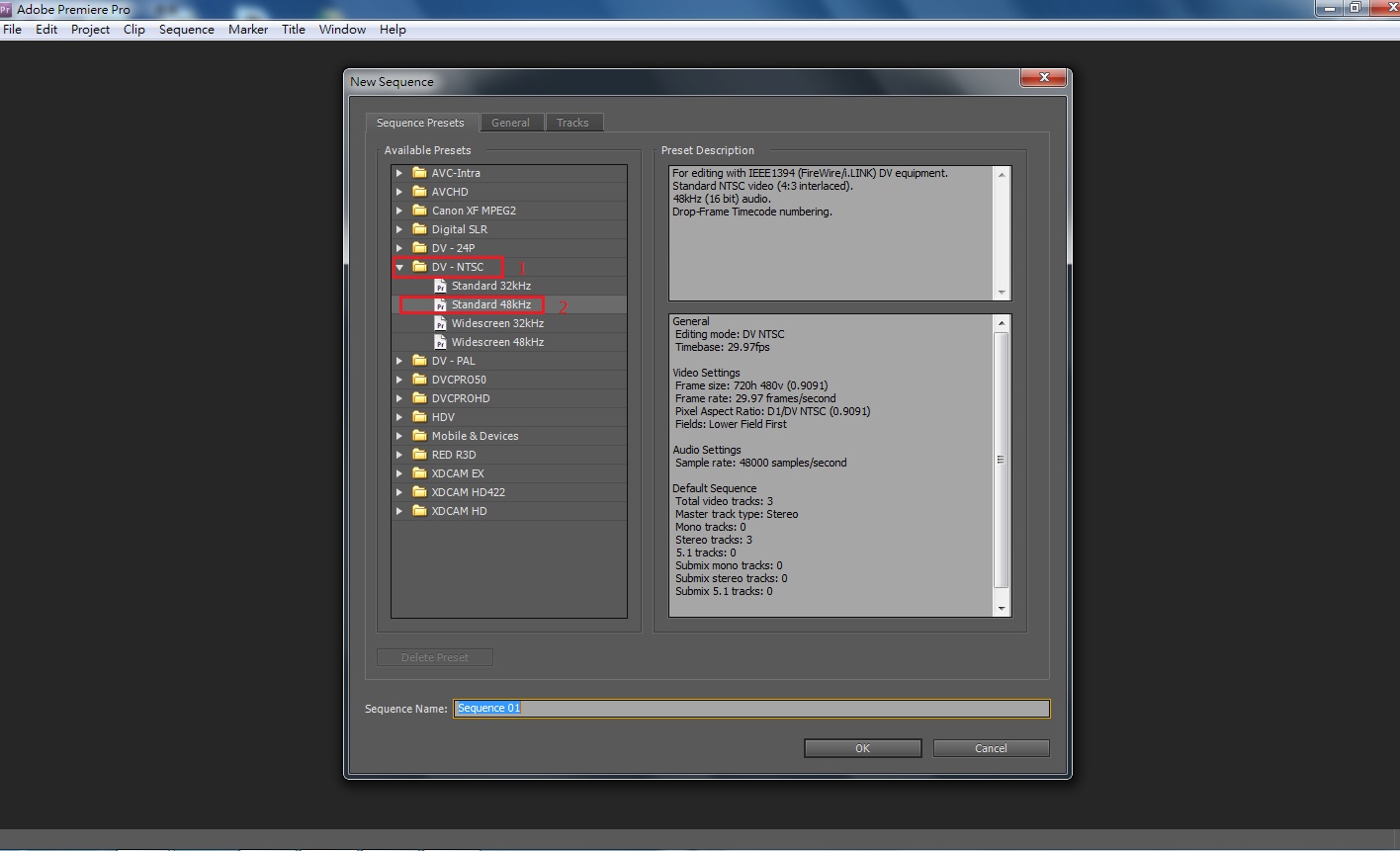Click the Digital SLR folder icon
This screenshot has width=1400, height=851.
point(420,229)
